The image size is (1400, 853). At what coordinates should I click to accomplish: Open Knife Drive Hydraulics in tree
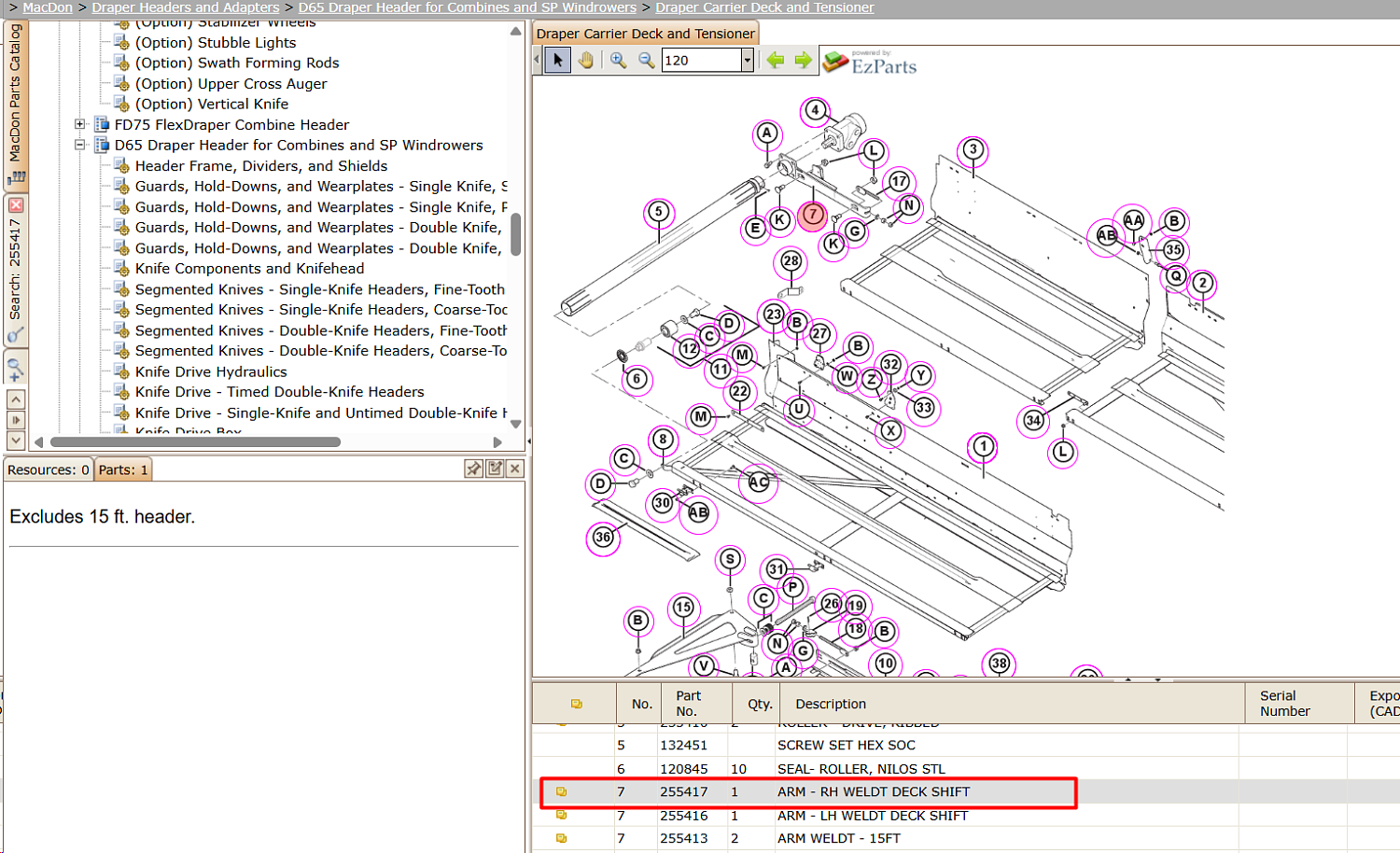point(211,371)
